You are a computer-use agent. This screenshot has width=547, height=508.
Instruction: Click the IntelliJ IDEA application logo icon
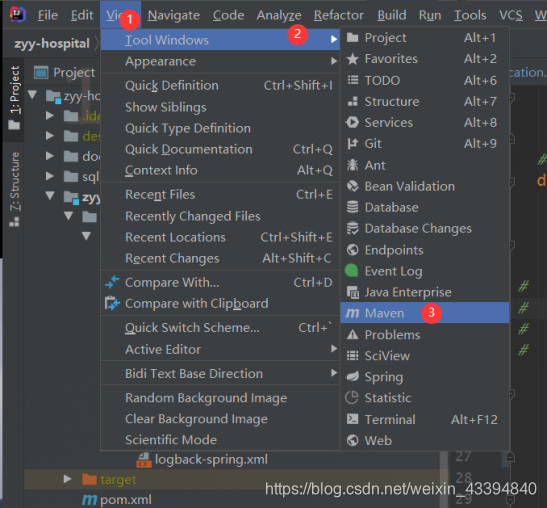coord(17,15)
